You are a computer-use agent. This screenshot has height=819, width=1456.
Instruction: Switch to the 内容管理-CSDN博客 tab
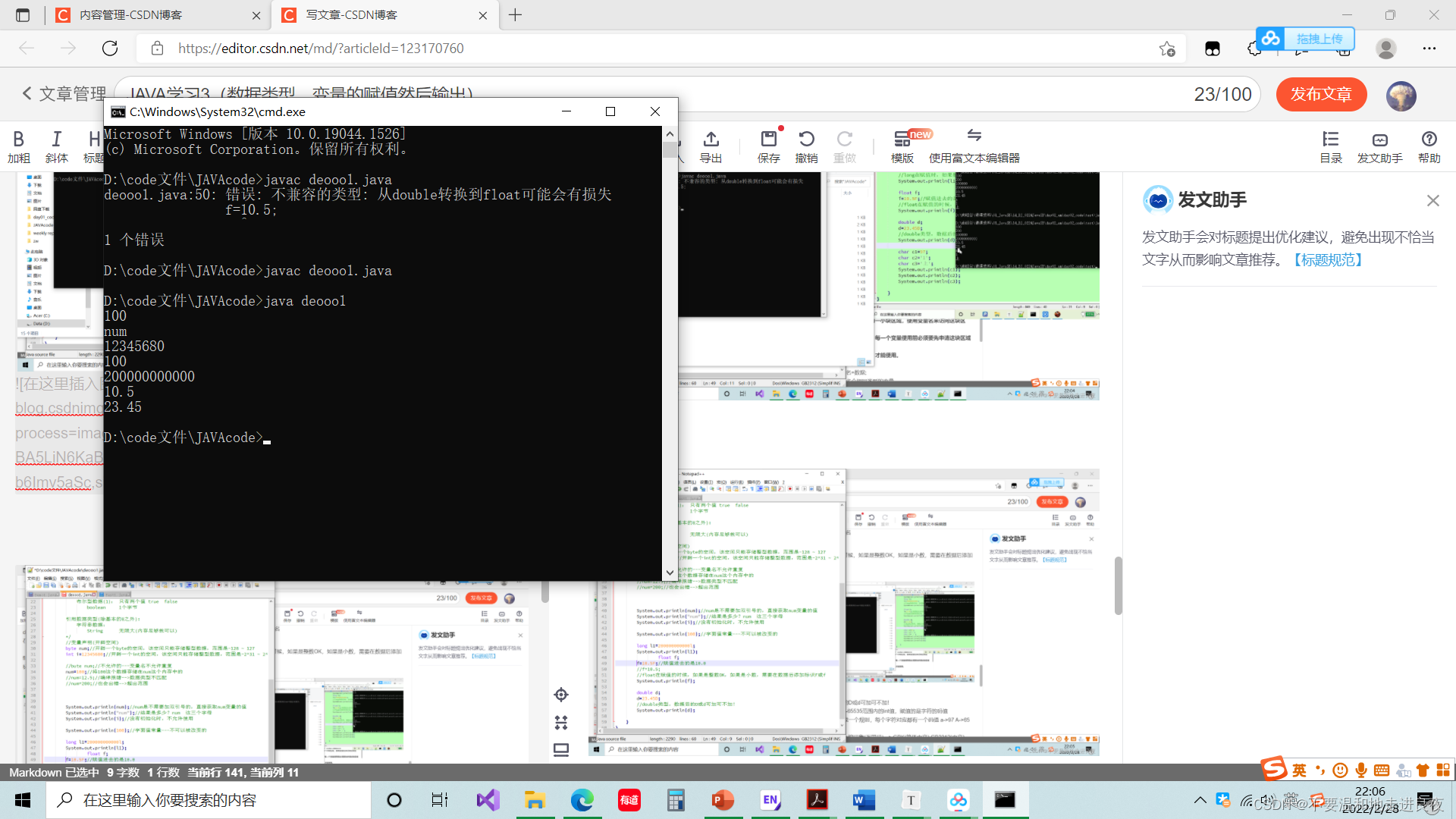[157, 15]
